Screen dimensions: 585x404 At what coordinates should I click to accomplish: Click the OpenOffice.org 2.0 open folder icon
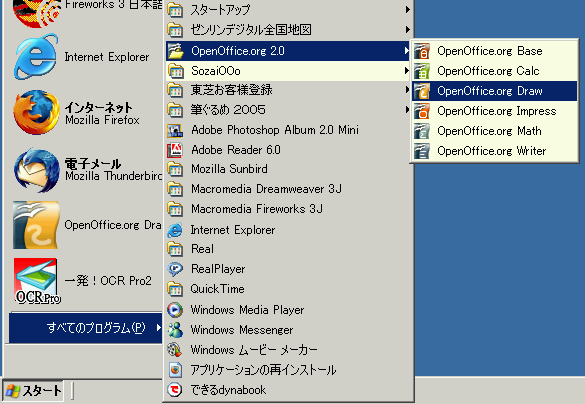click(175, 51)
